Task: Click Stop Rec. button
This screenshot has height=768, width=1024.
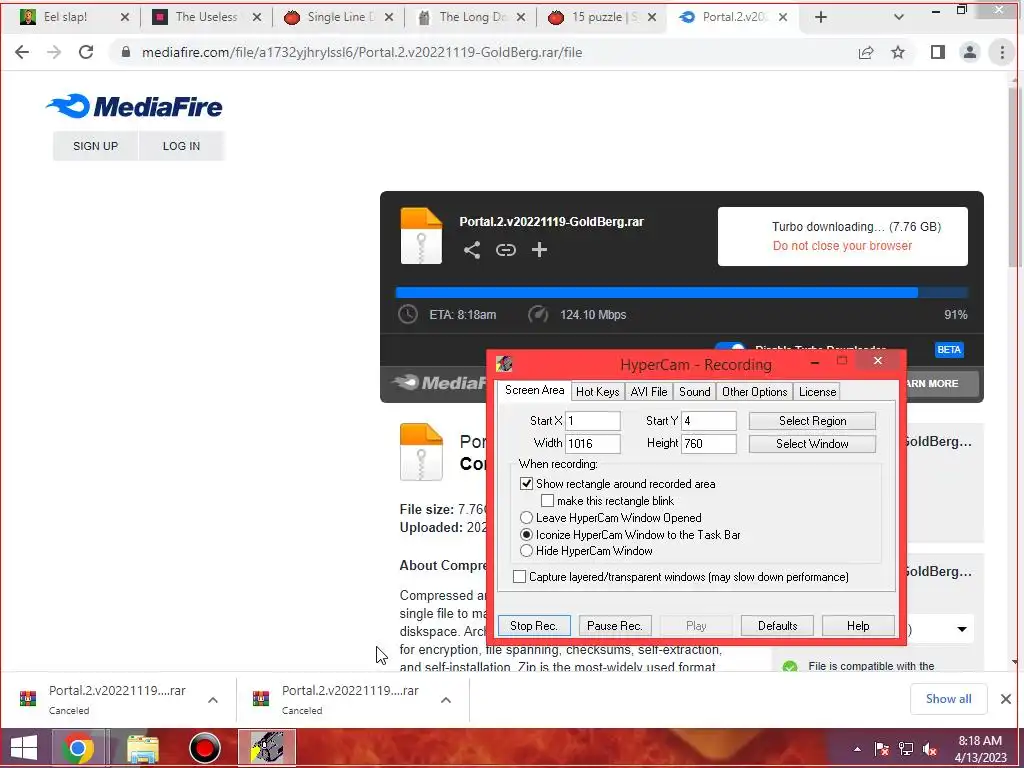Action: click(534, 626)
